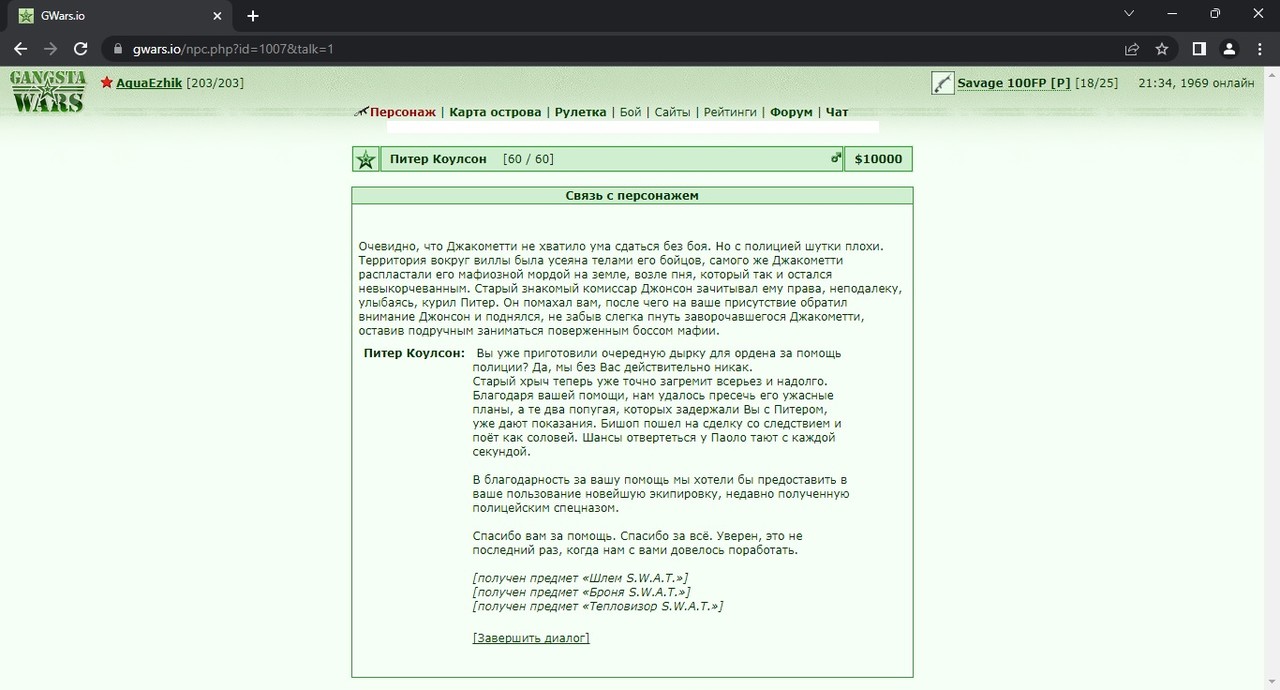
Task: Open the Форум menu link
Action: [x=792, y=112]
